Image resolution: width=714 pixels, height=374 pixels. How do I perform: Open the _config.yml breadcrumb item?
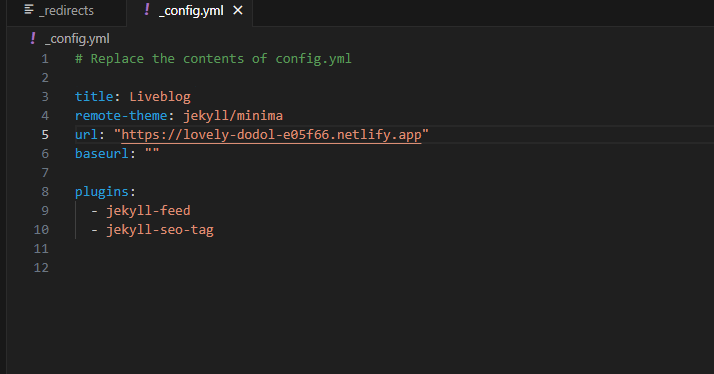tap(77, 39)
